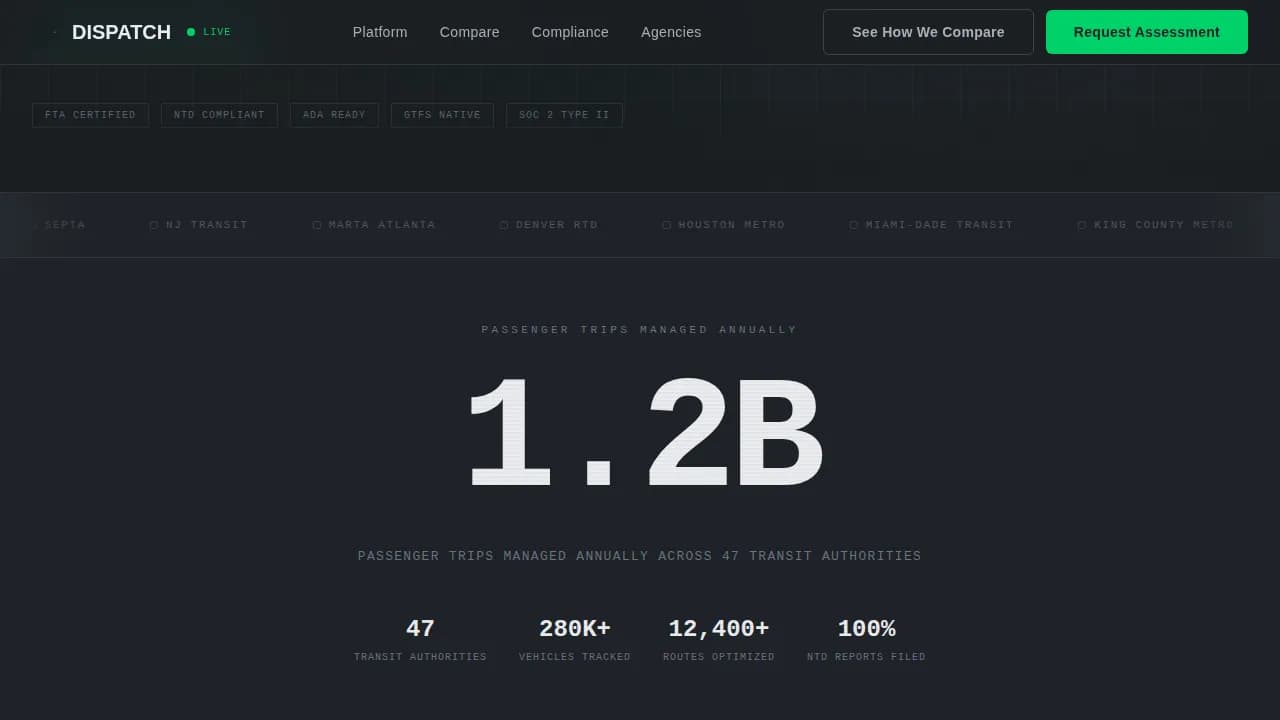
Task: Select the GTFS NATIVE badge
Action: pos(442,115)
